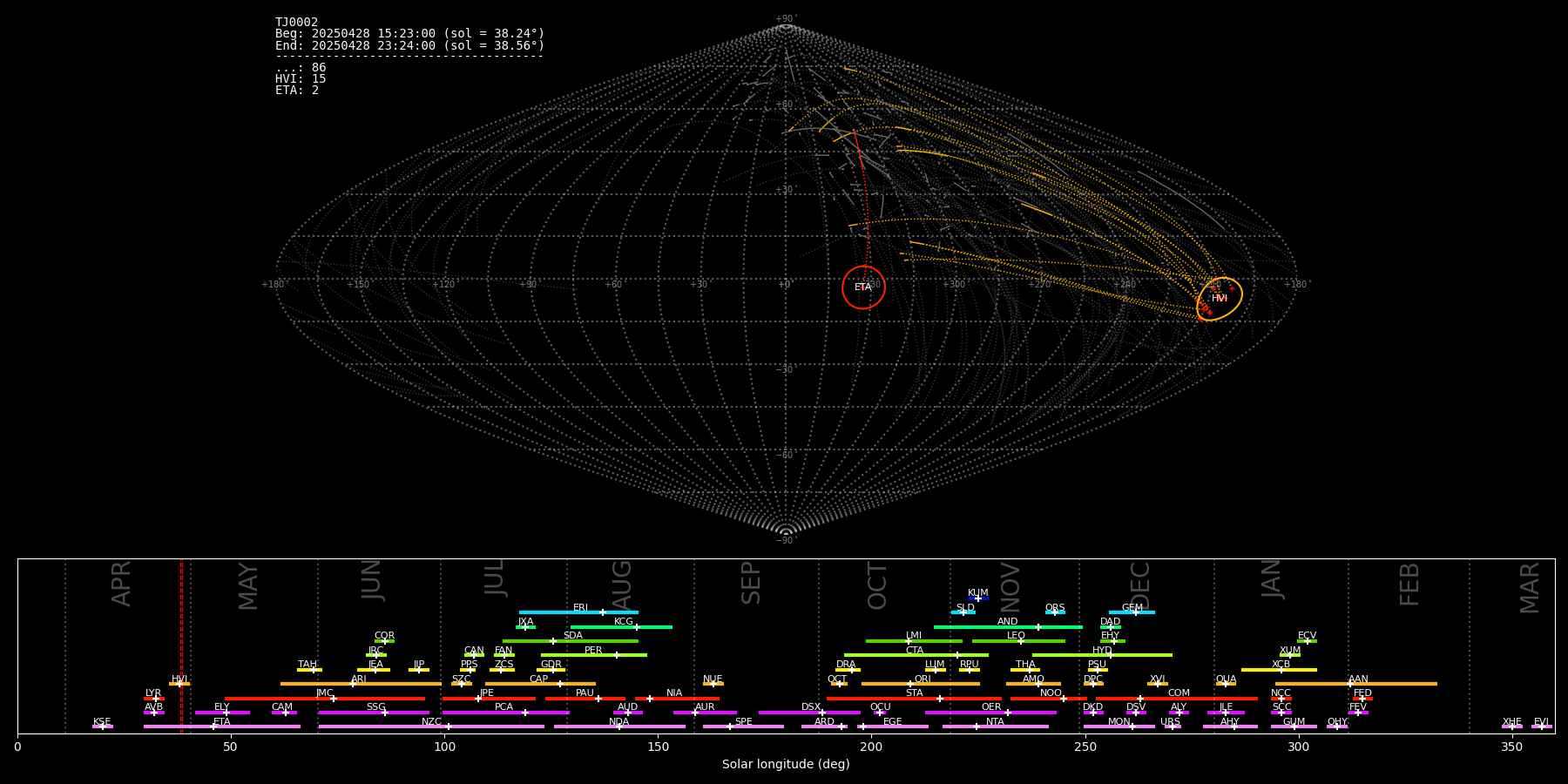Viewport: 1568px width, 784px height.
Task: Click the COM shower label in the timeline
Action: point(1179,693)
